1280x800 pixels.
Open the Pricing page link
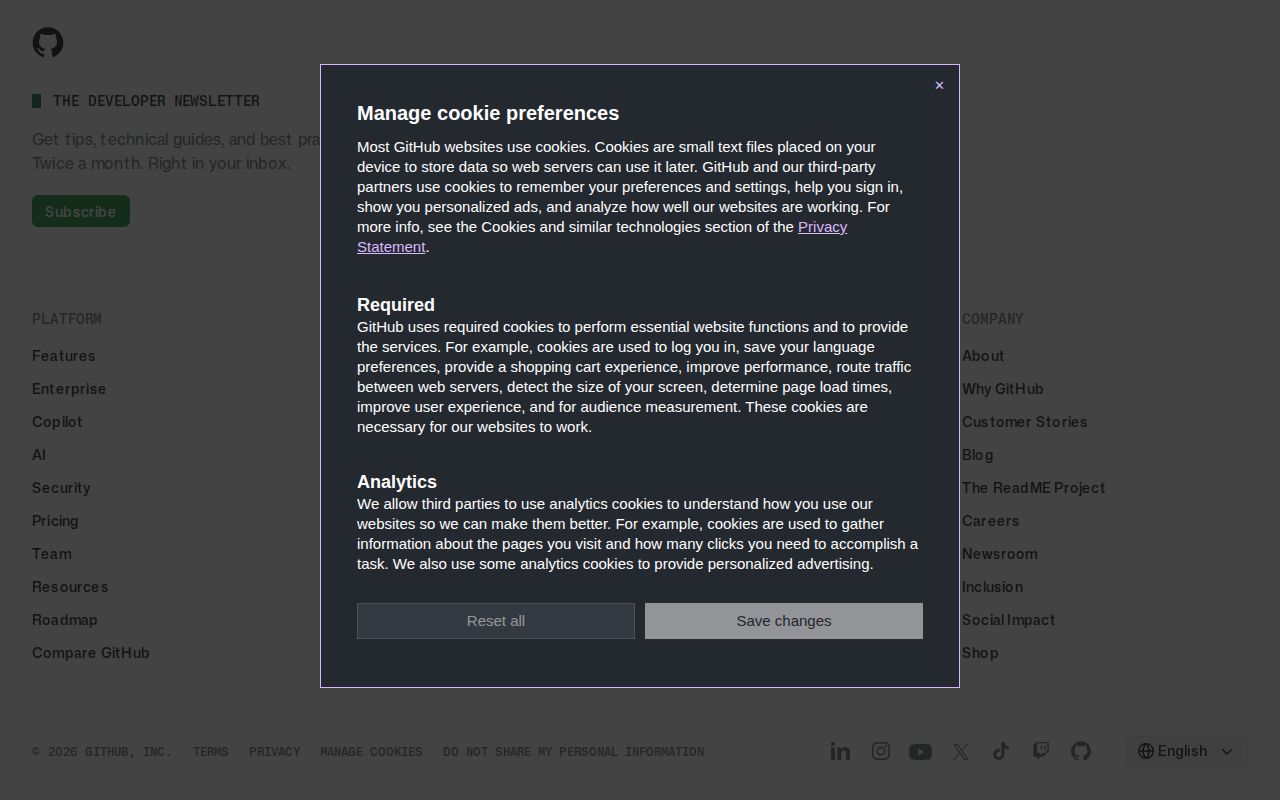pyautogui.click(x=55, y=521)
